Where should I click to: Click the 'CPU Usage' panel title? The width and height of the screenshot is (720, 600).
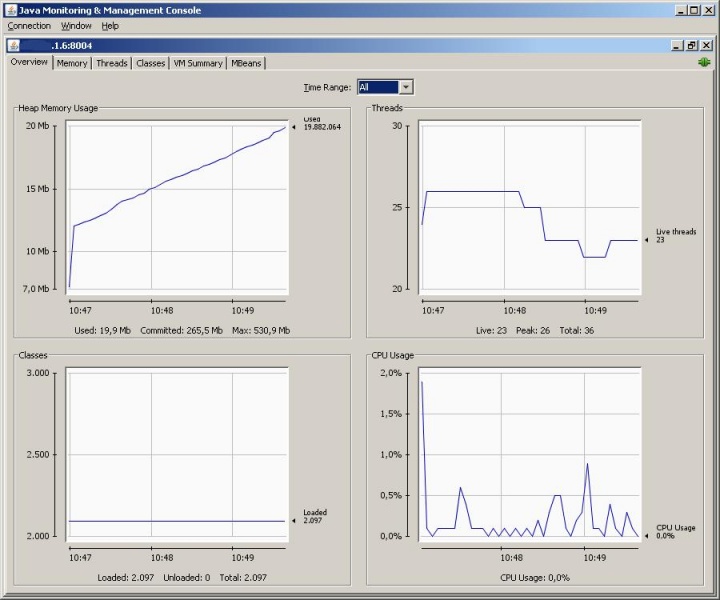tap(393, 355)
